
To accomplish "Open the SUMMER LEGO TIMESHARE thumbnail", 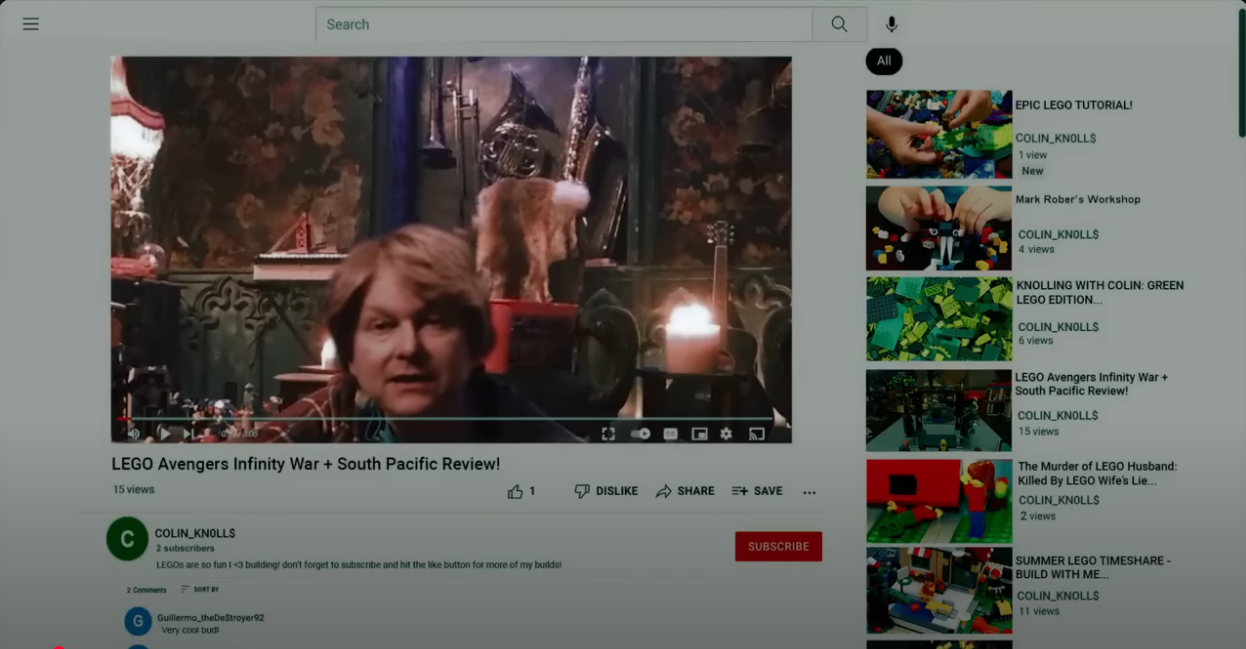I will (x=939, y=590).
